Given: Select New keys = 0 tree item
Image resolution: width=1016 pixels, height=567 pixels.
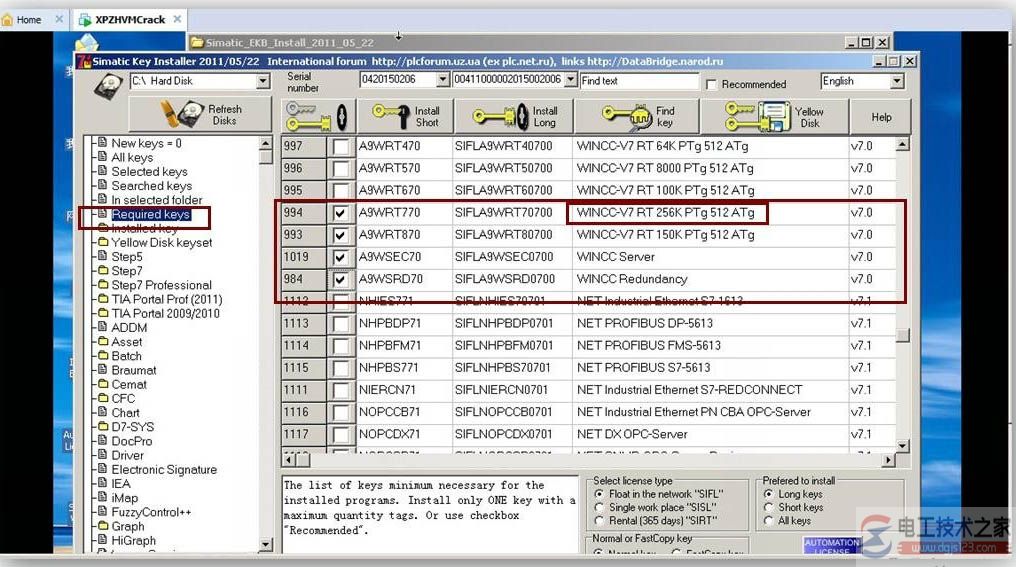Looking at the screenshot, I should tap(146, 143).
